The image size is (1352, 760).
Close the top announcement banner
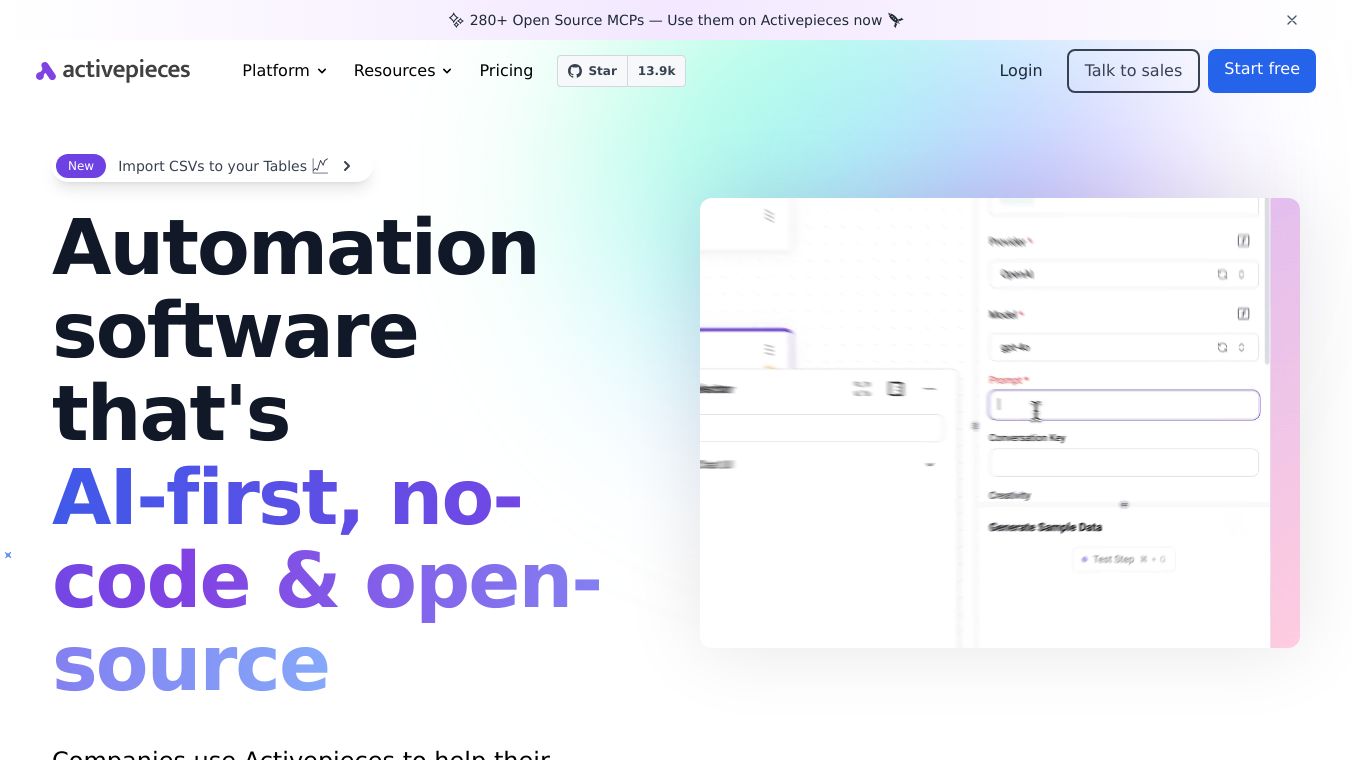1292,20
